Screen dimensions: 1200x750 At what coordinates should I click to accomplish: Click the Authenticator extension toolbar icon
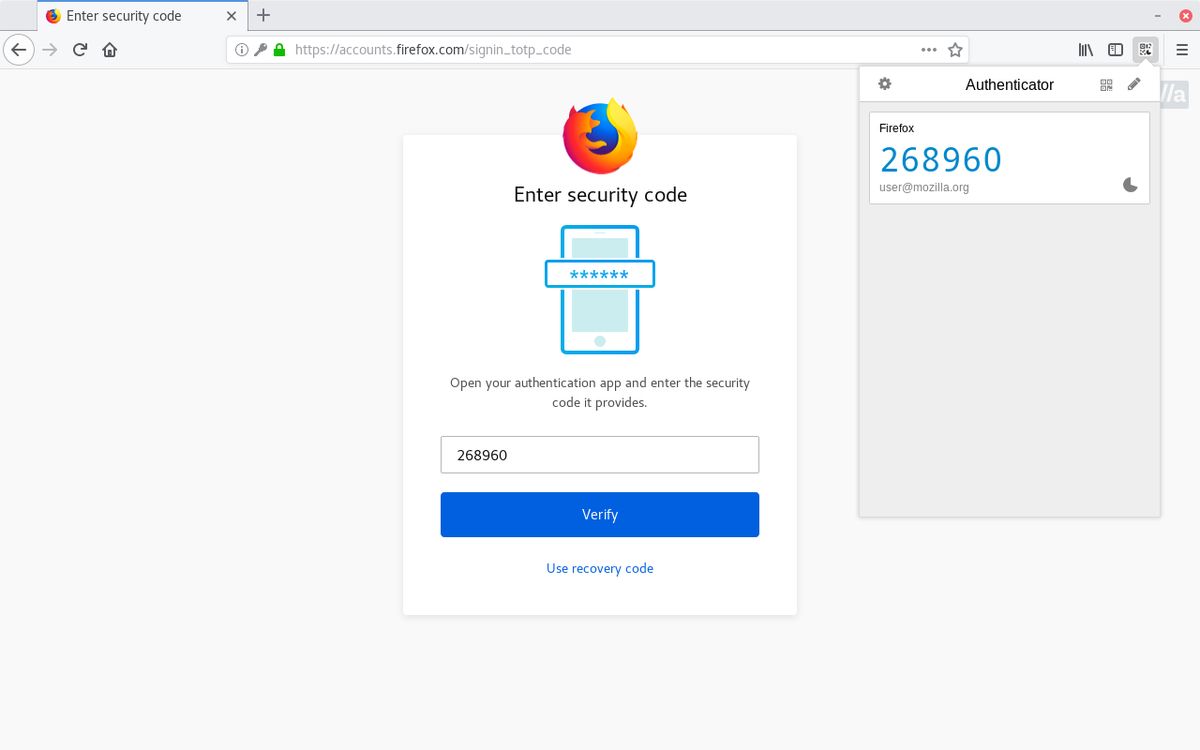coord(1144,49)
